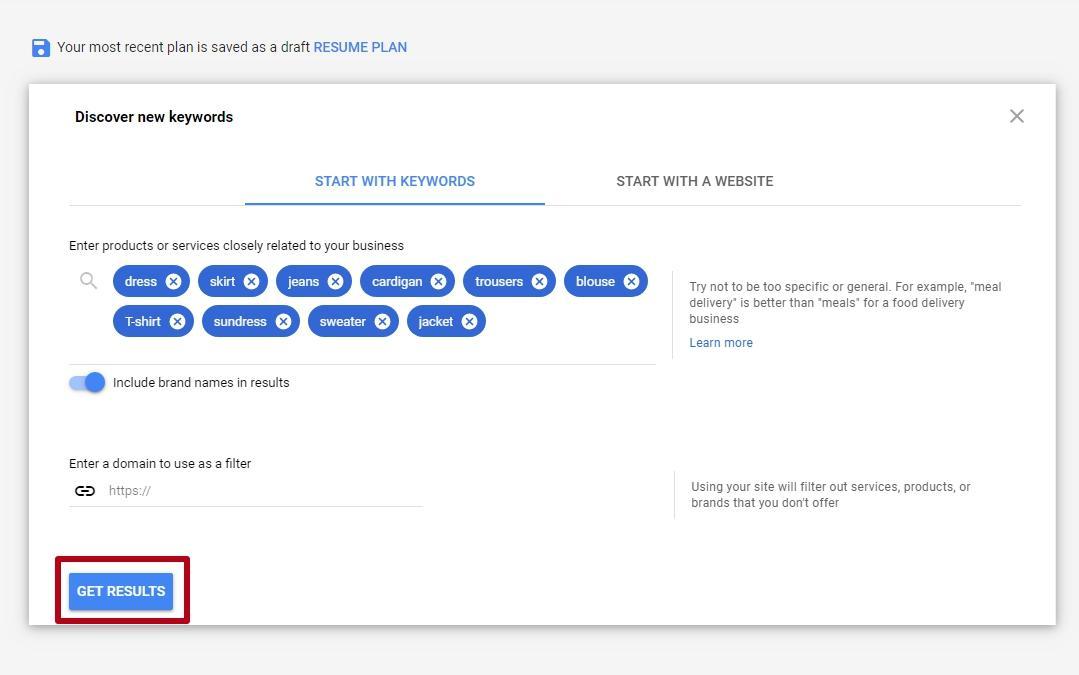Open the Resume Plan link
Screen dimensions: 1079x675
(360, 47)
